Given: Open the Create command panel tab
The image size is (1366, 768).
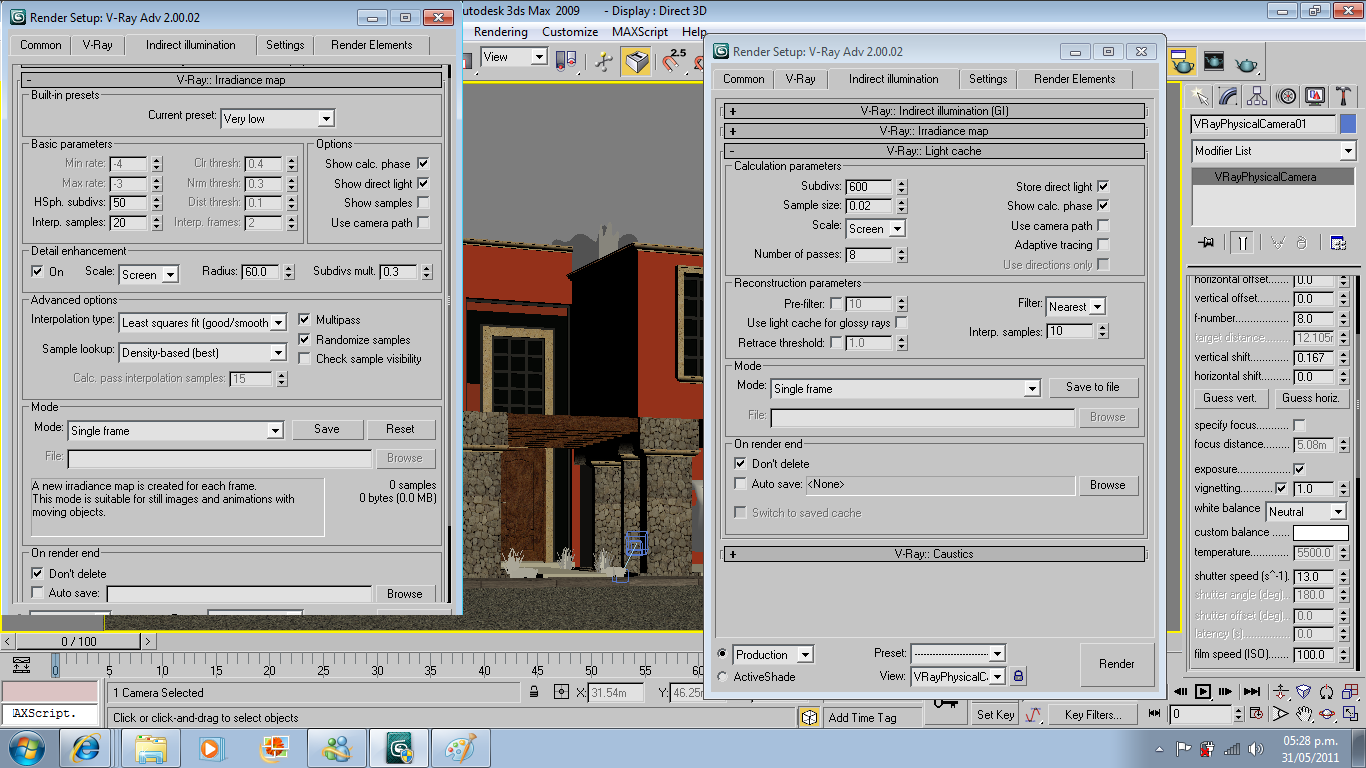Looking at the screenshot, I should [1200, 96].
